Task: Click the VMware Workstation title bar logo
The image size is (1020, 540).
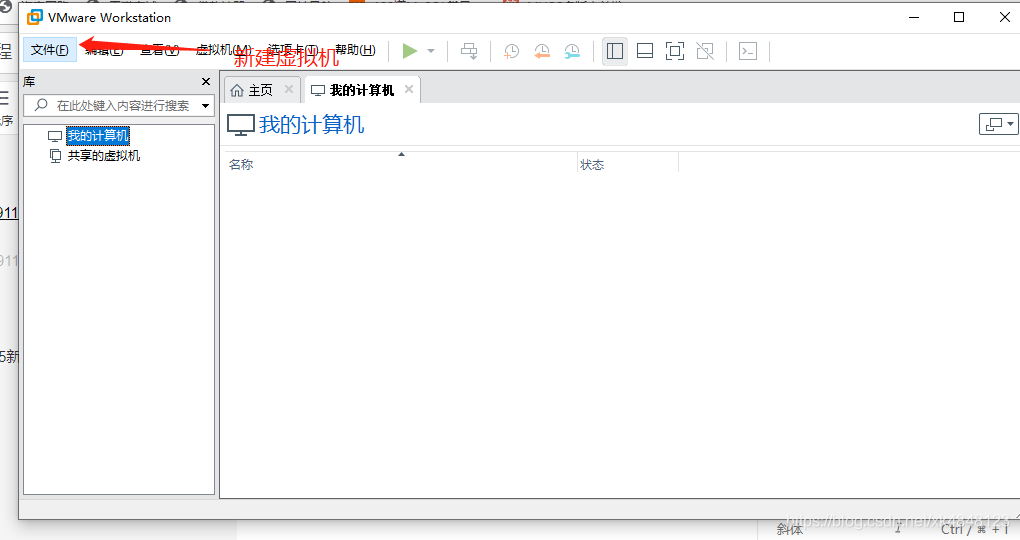Action: pyautogui.click(x=34, y=17)
